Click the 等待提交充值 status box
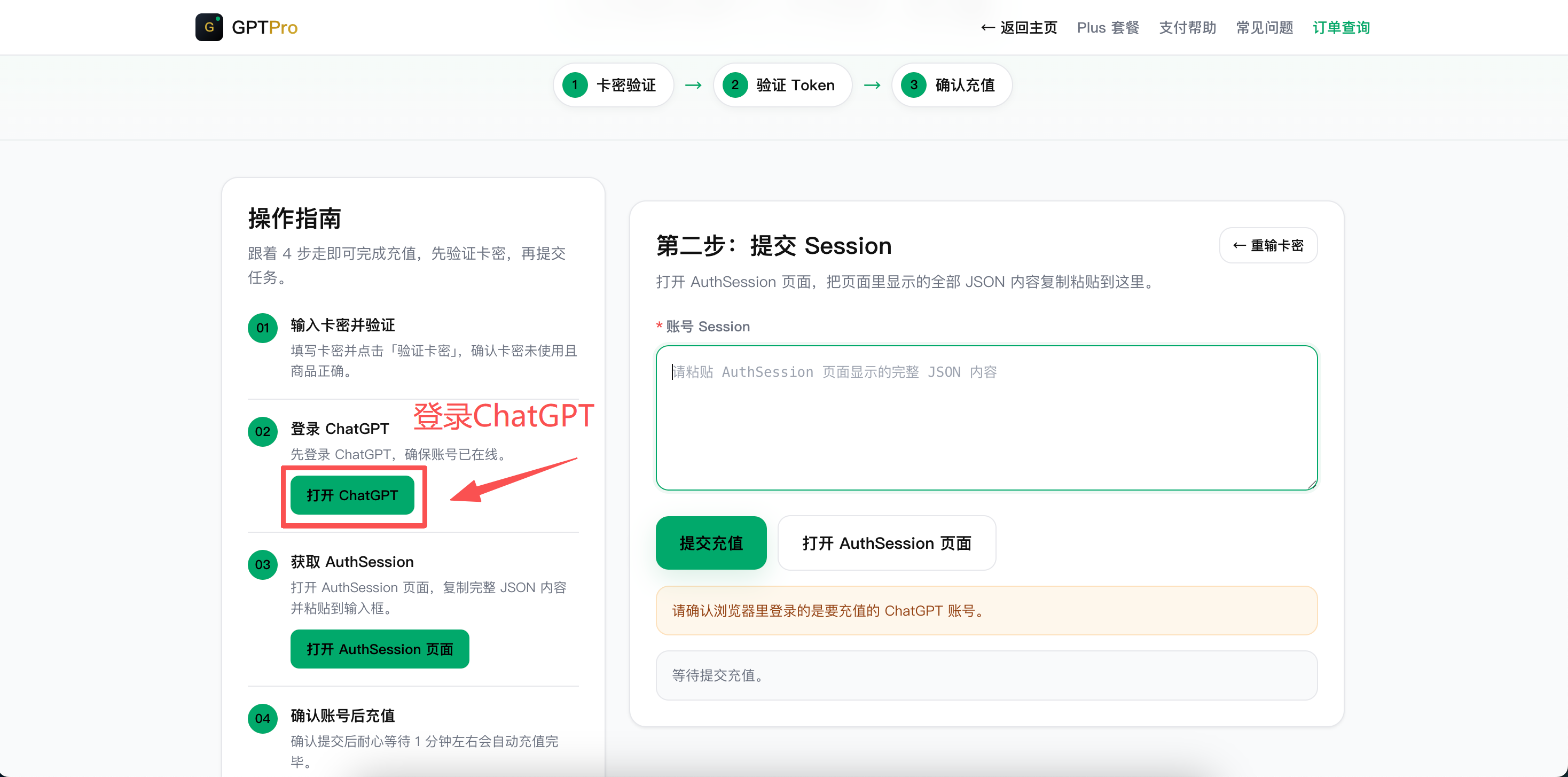 tap(987, 675)
